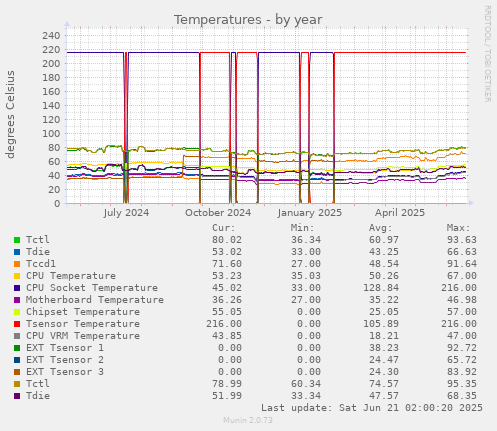Click the Tdie label in the 53.02 row

tap(38, 252)
